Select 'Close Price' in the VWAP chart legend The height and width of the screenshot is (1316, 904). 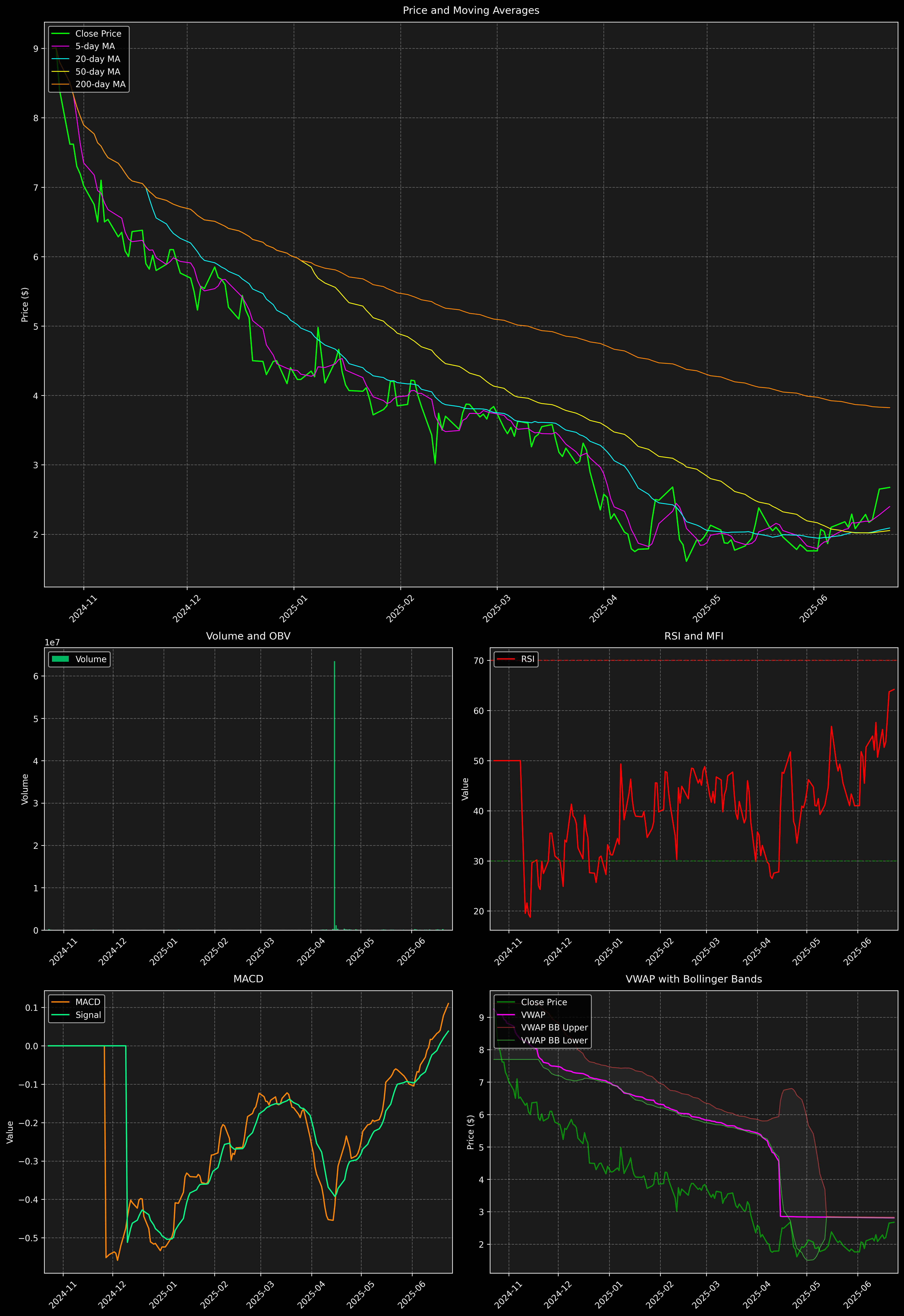tap(544, 1002)
